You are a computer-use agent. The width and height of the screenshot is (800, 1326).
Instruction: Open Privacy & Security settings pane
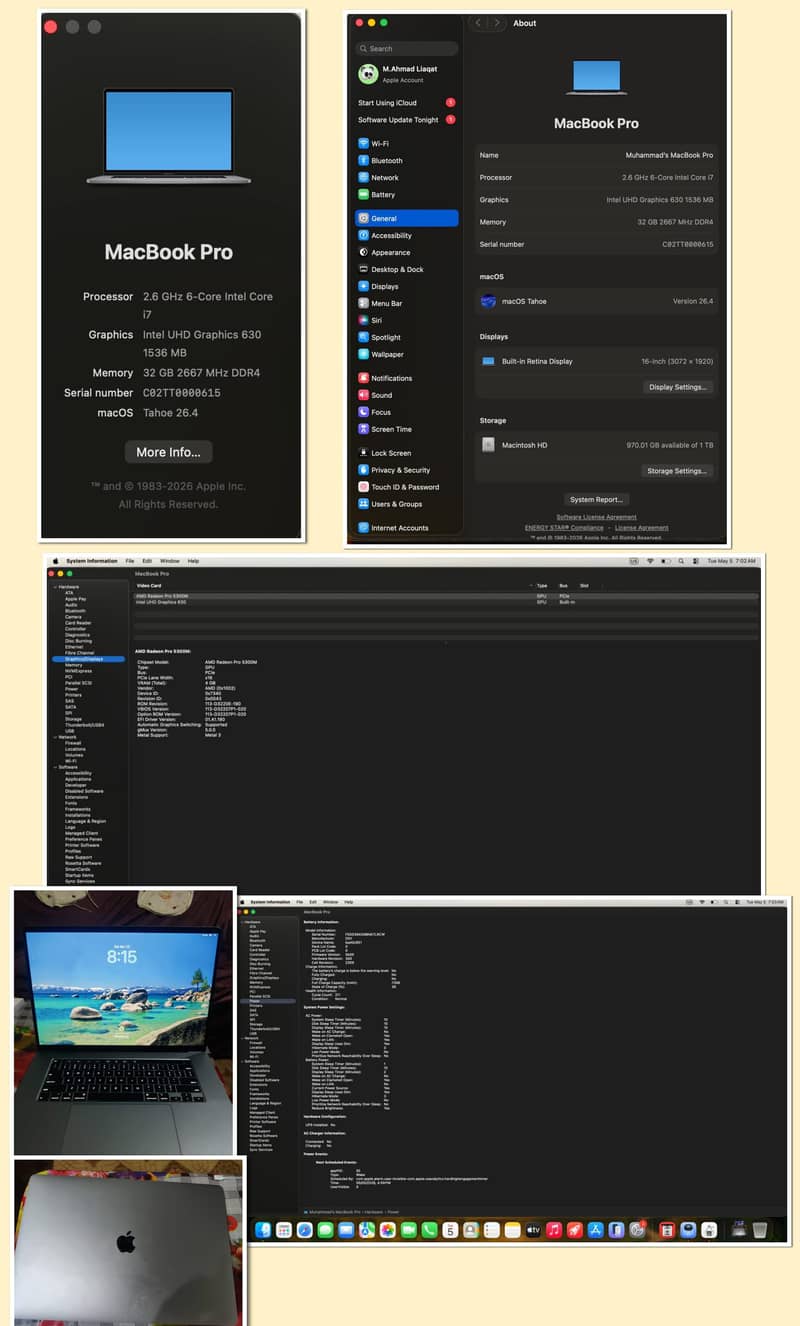406,470
